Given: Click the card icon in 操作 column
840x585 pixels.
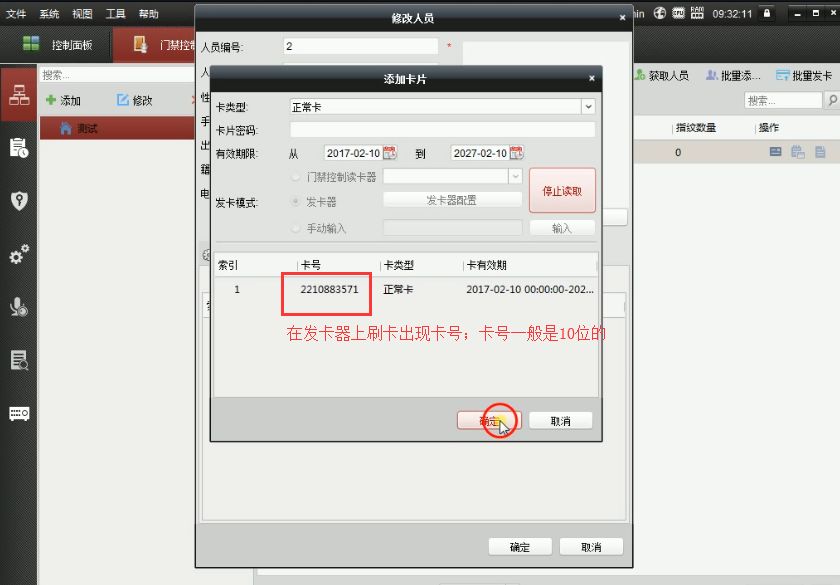Looking at the screenshot, I should (x=775, y=152).
